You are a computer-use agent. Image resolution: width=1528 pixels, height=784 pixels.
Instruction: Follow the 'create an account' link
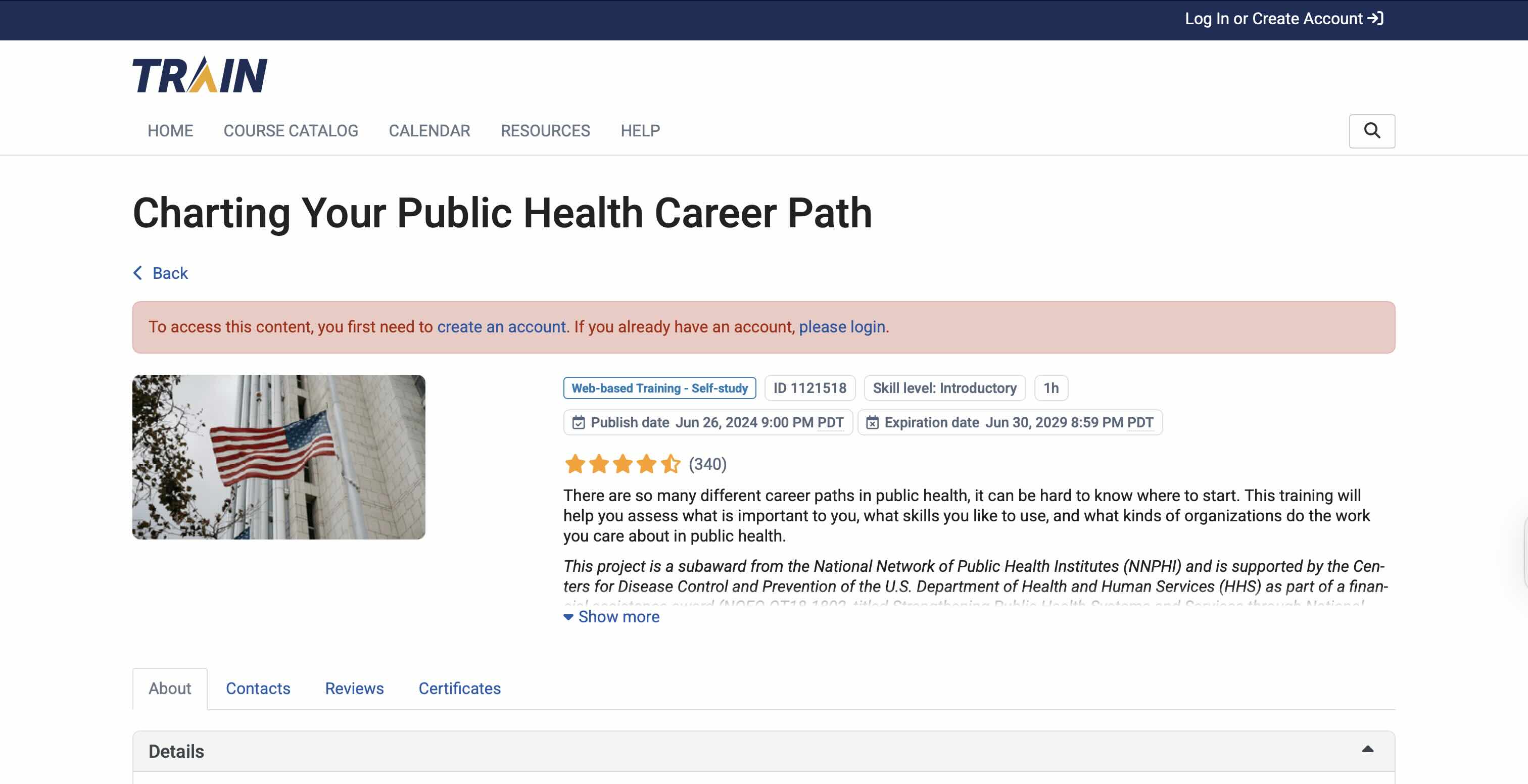tap(501, 327)
